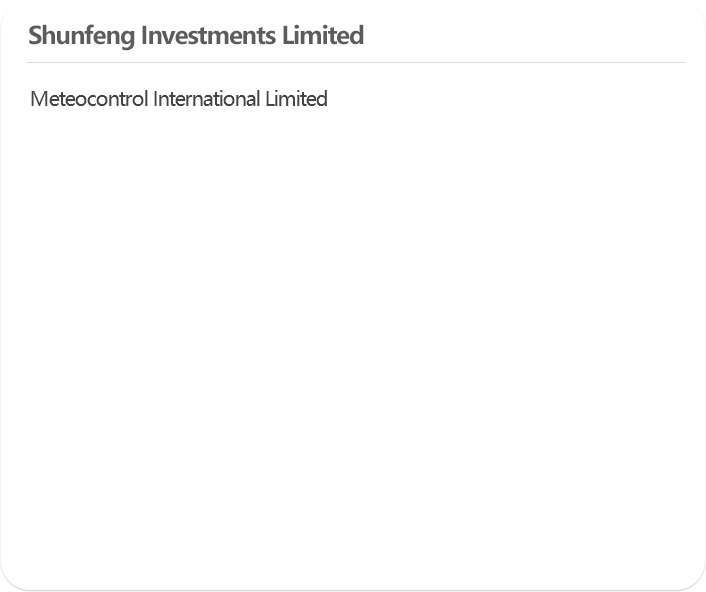
Task: Click the capital I of International
Action: pos(155,99)
